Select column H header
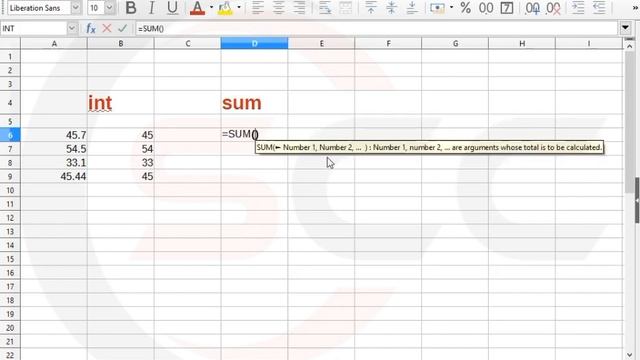 [522, 43]
